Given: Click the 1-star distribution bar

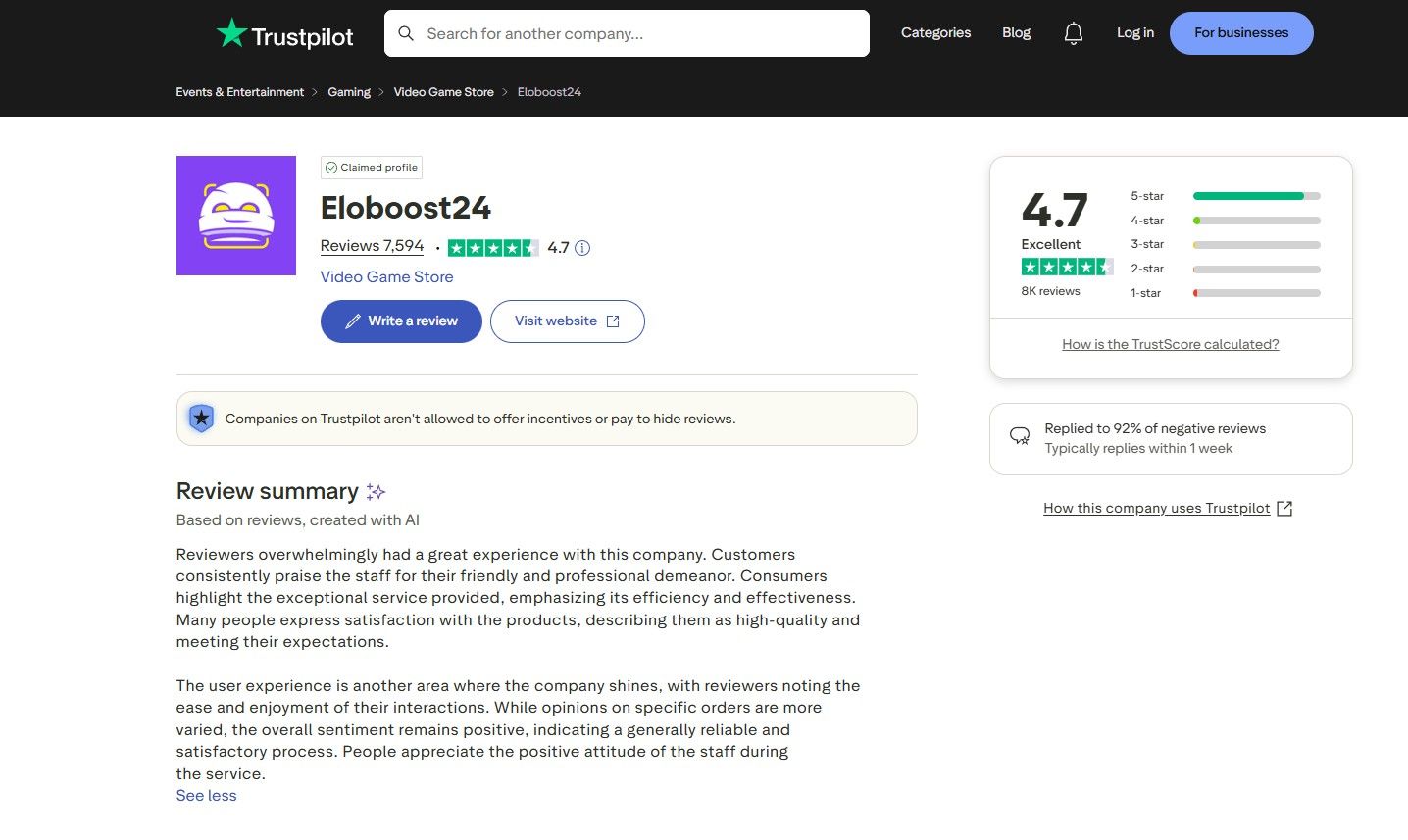Looking at the screenshot, I should coord(1256,292).
